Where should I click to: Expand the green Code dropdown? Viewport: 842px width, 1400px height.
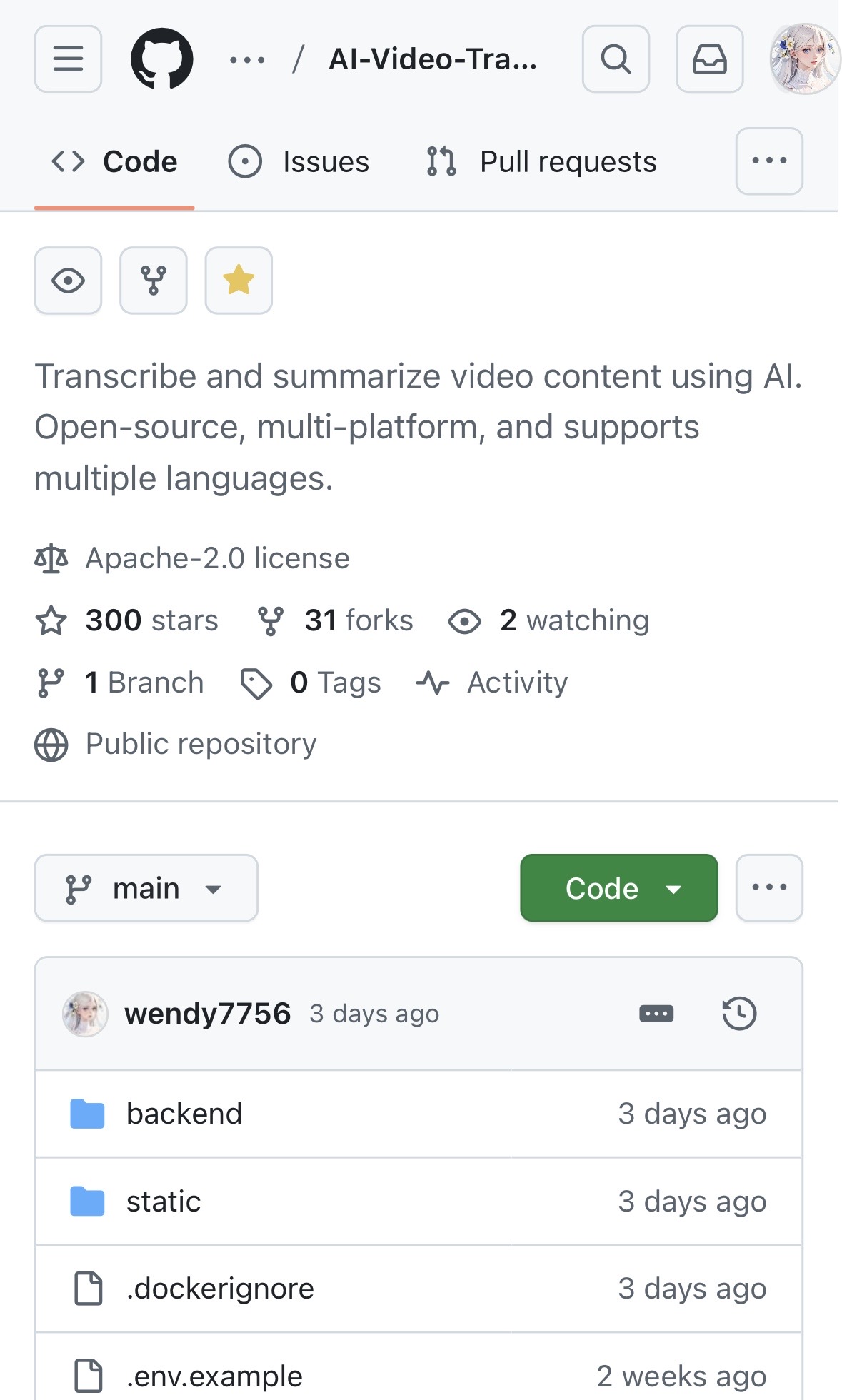[619, 888]
